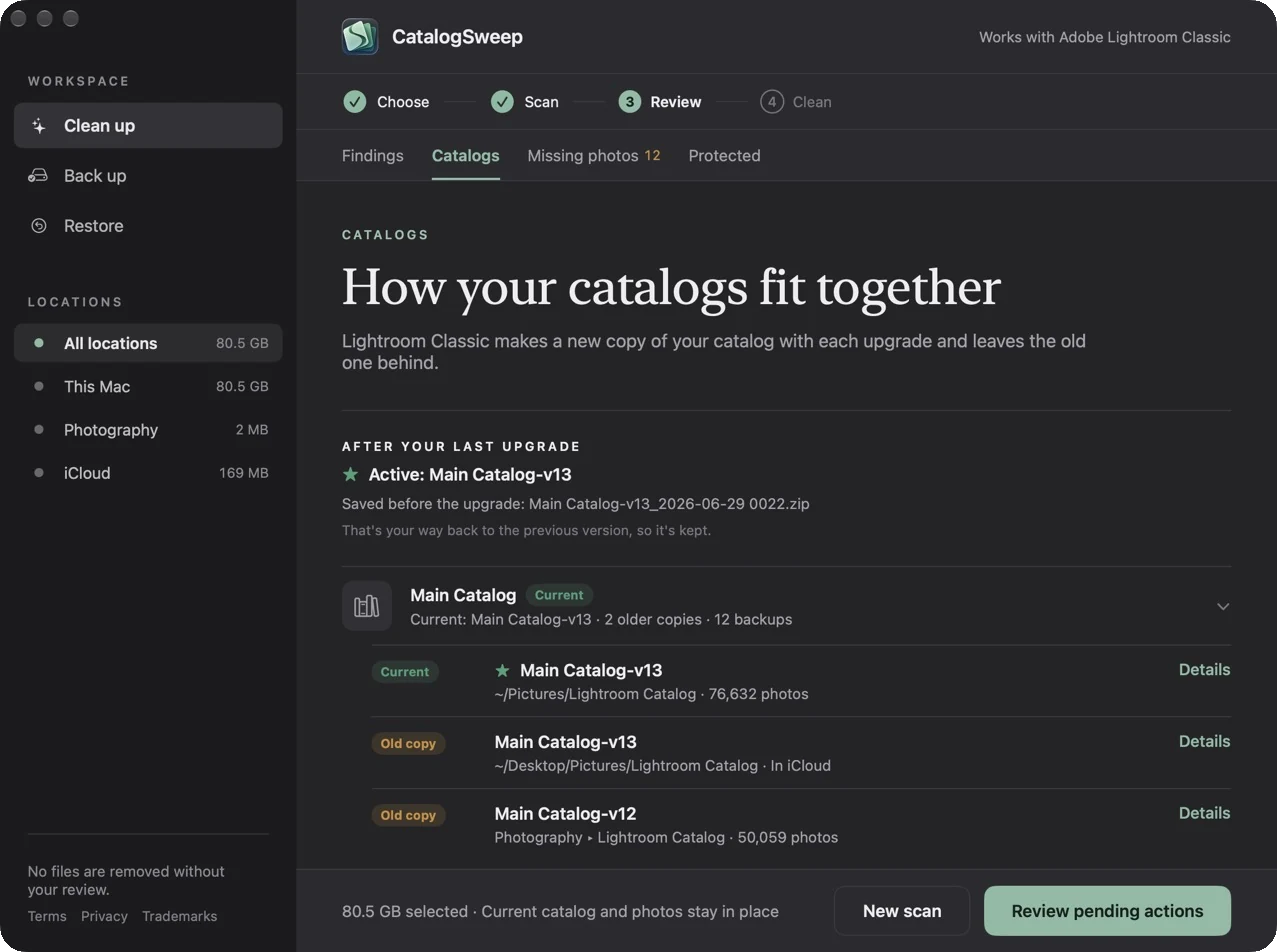The width and height of the screenshot is (1277, 952).
Task: Select the iCloud location
Action: [148, 473]
